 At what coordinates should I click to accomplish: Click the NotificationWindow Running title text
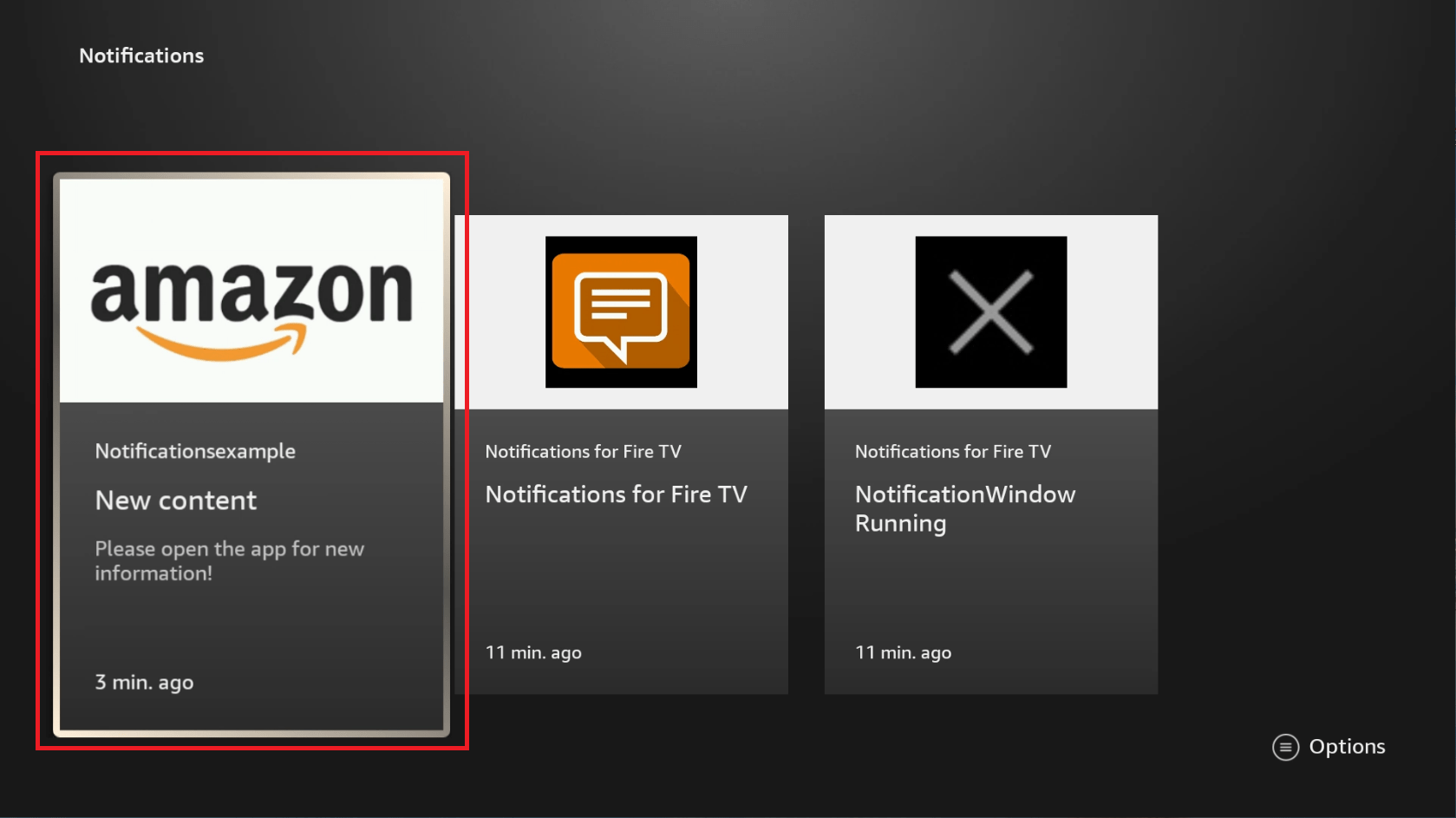(x=965, y=508)
